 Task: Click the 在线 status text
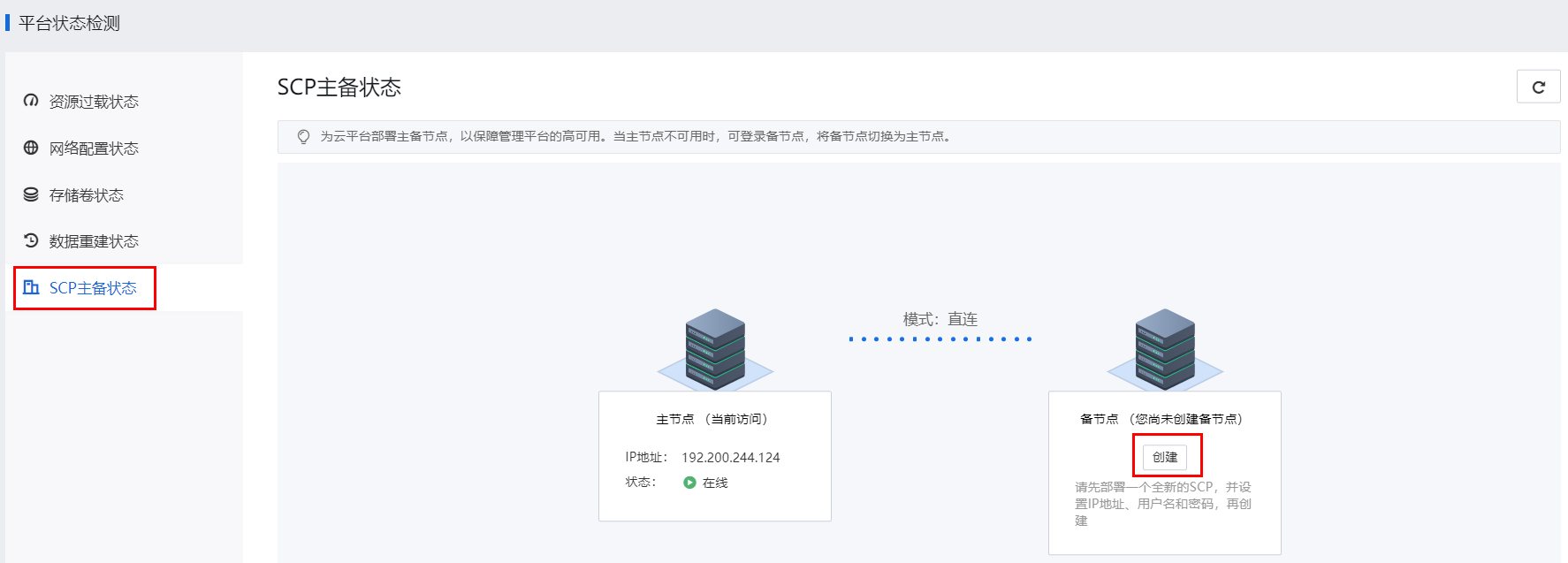715,483
